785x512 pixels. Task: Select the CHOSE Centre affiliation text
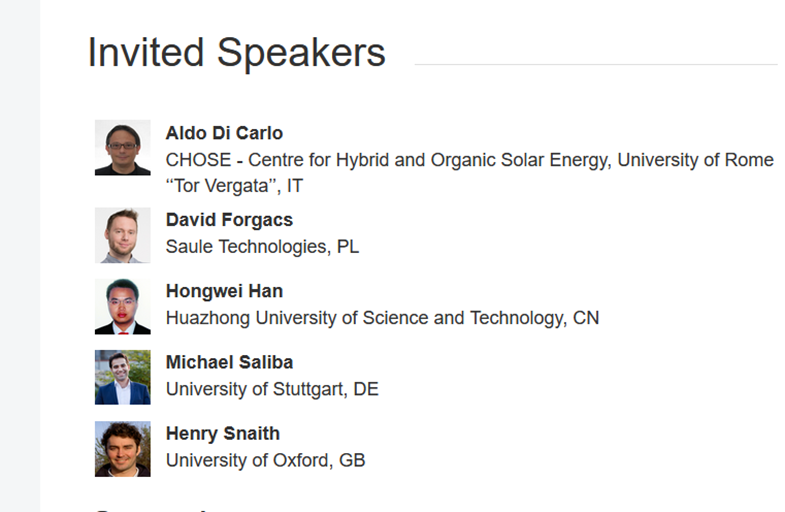coord(470,160)
